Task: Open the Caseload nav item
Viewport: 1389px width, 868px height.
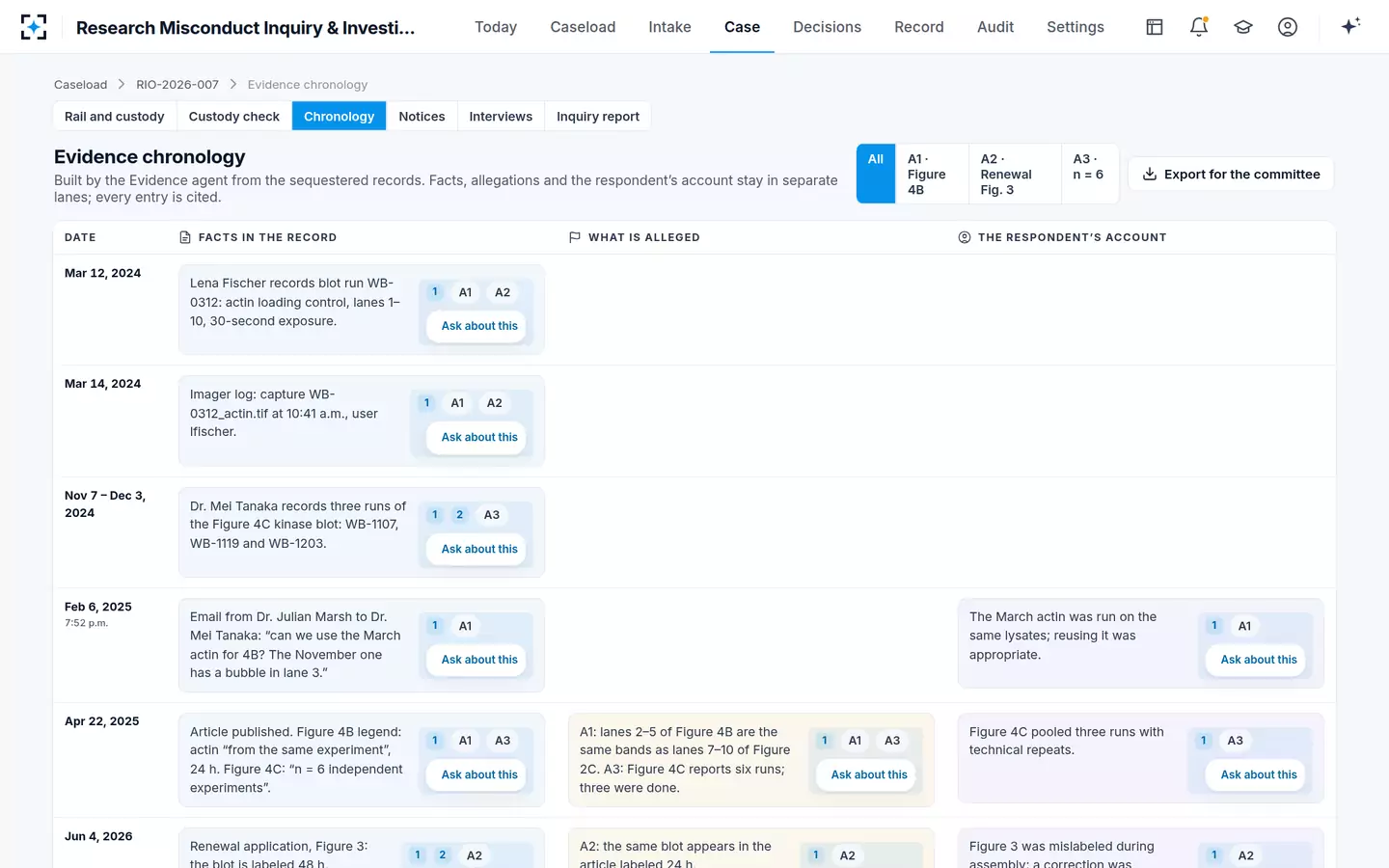Action: point(583,27)
